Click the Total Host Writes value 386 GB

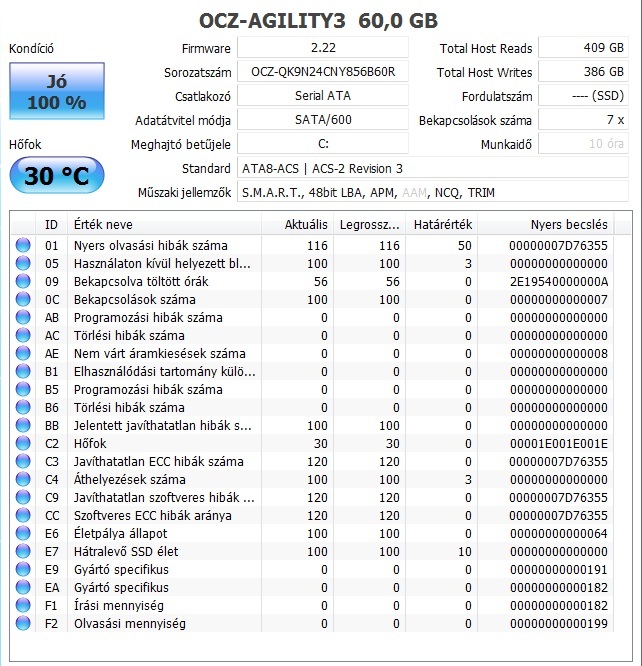[x=583, y=72]
